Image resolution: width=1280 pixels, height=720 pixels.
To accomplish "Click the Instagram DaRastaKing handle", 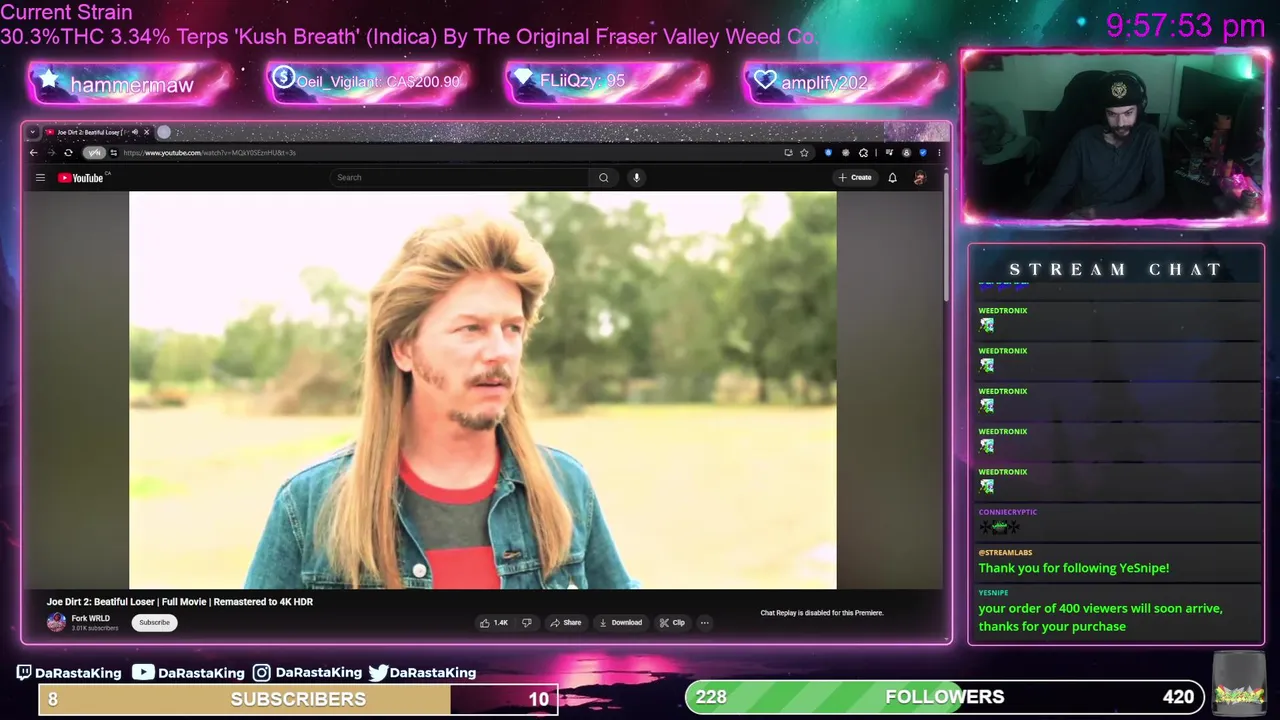I will [x=308, y=673].
